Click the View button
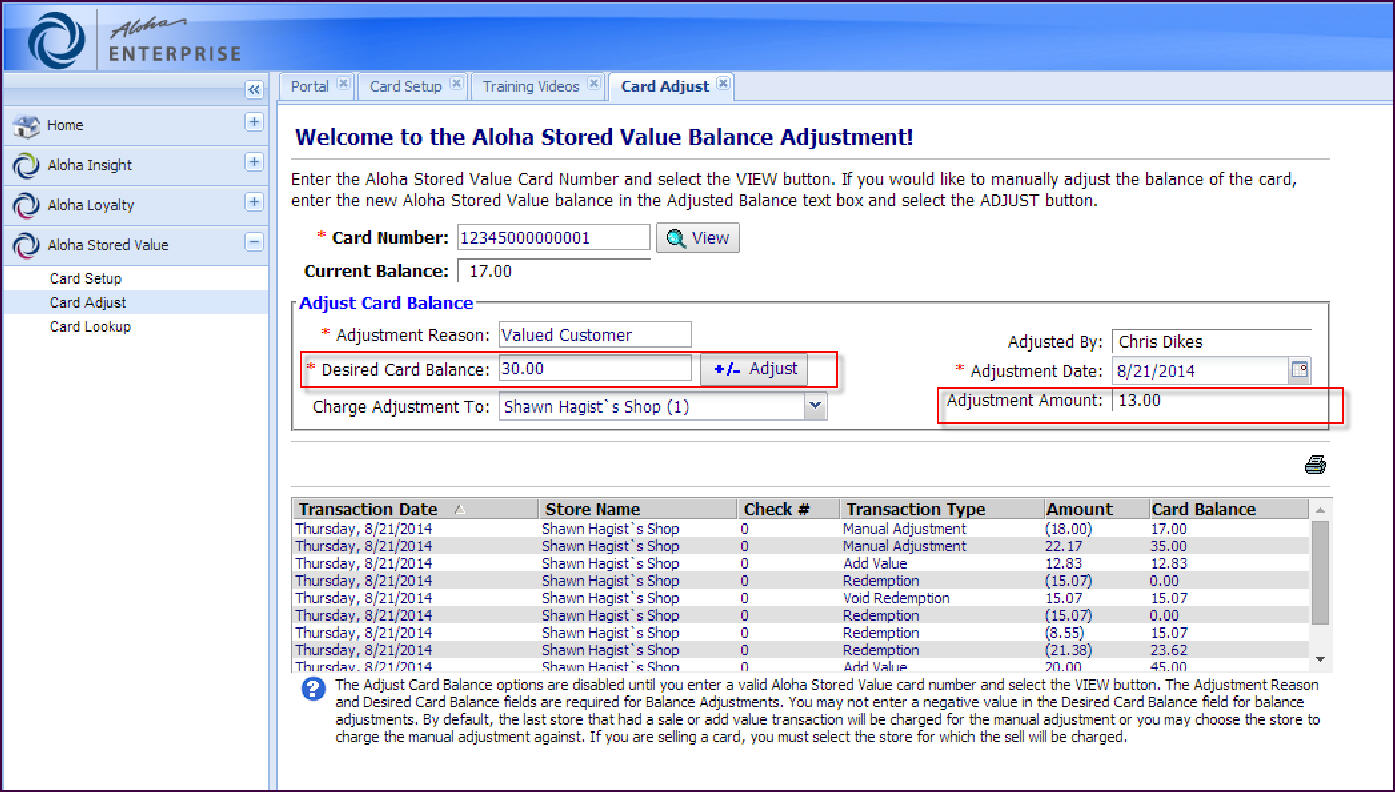This screenshot has height=792, width=1395. [698, 238]
